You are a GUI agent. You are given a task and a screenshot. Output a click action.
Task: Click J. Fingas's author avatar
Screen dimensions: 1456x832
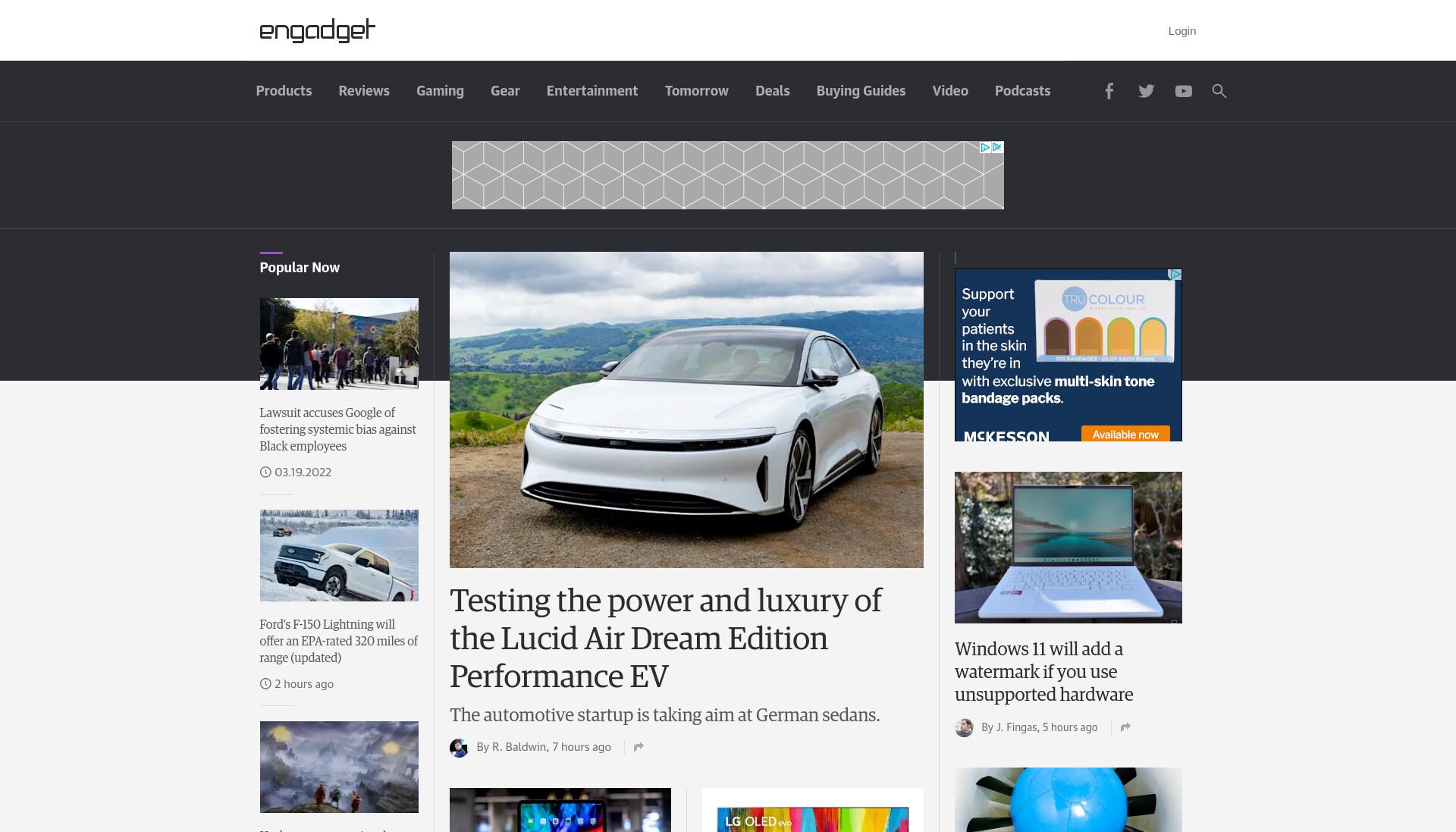[964, 728]
